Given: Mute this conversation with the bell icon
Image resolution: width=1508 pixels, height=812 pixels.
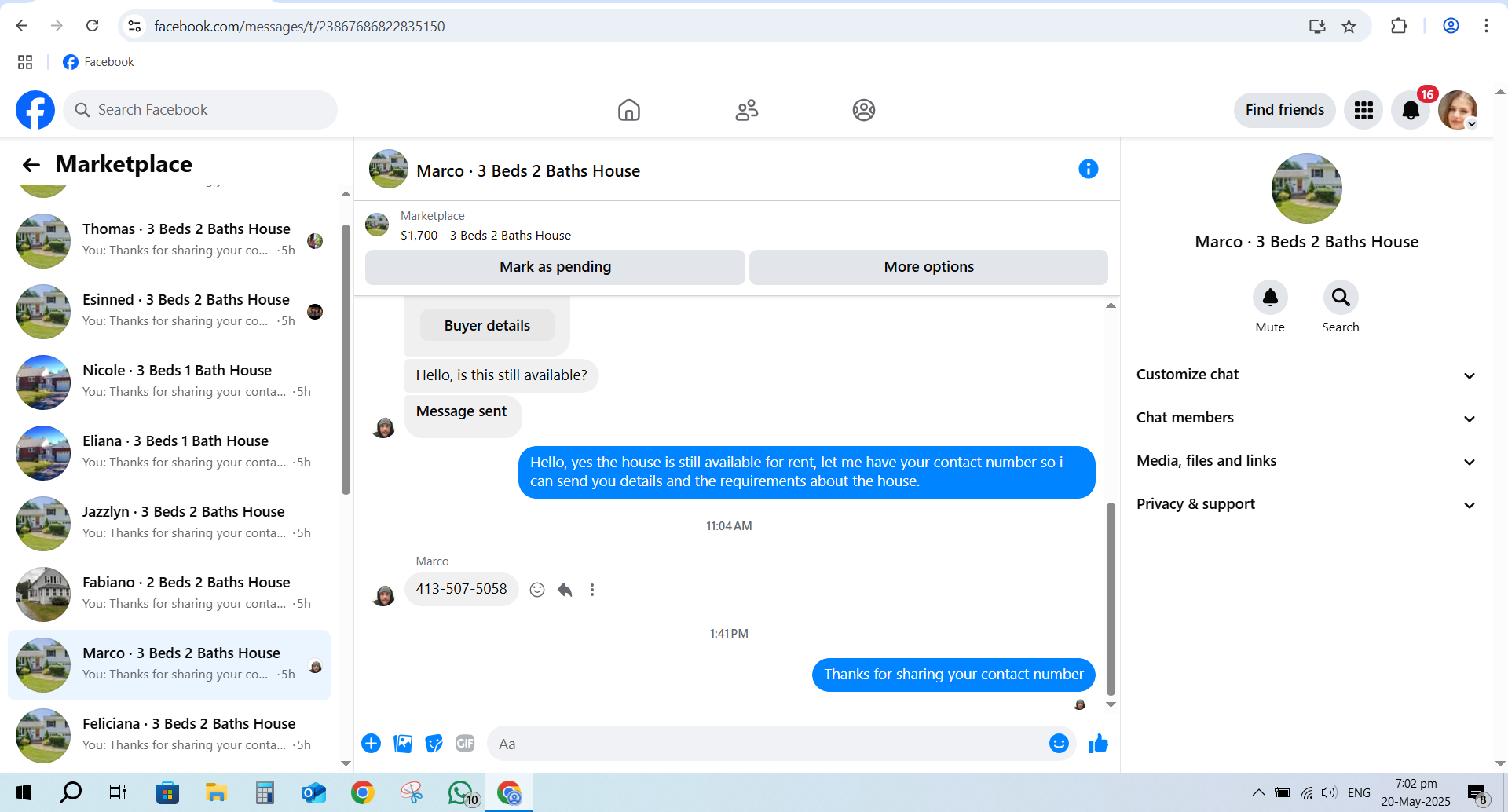Looking at the screenshot, I should tap(1270, 298).
